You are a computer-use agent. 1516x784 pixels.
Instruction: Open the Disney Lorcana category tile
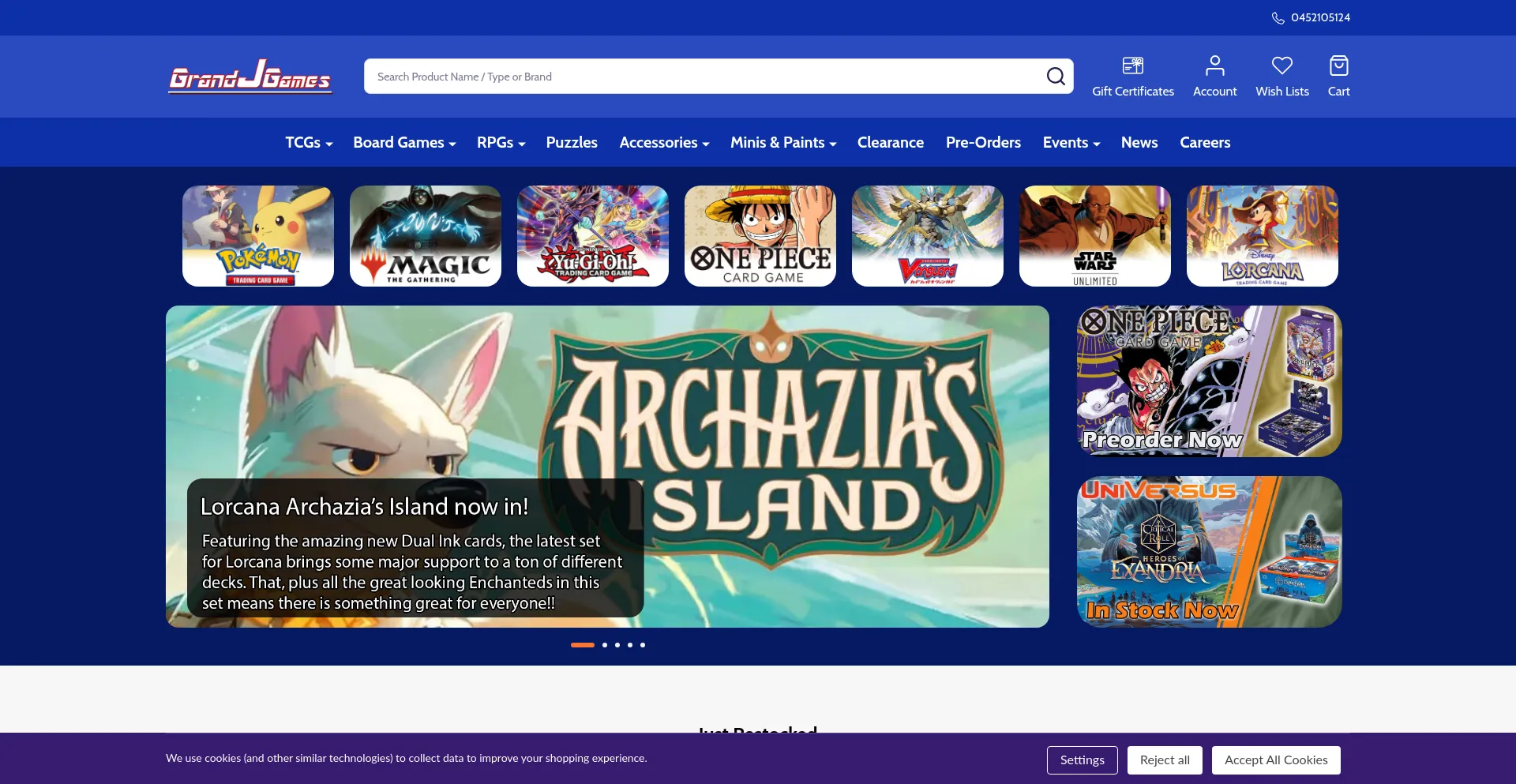point(1263,236)
